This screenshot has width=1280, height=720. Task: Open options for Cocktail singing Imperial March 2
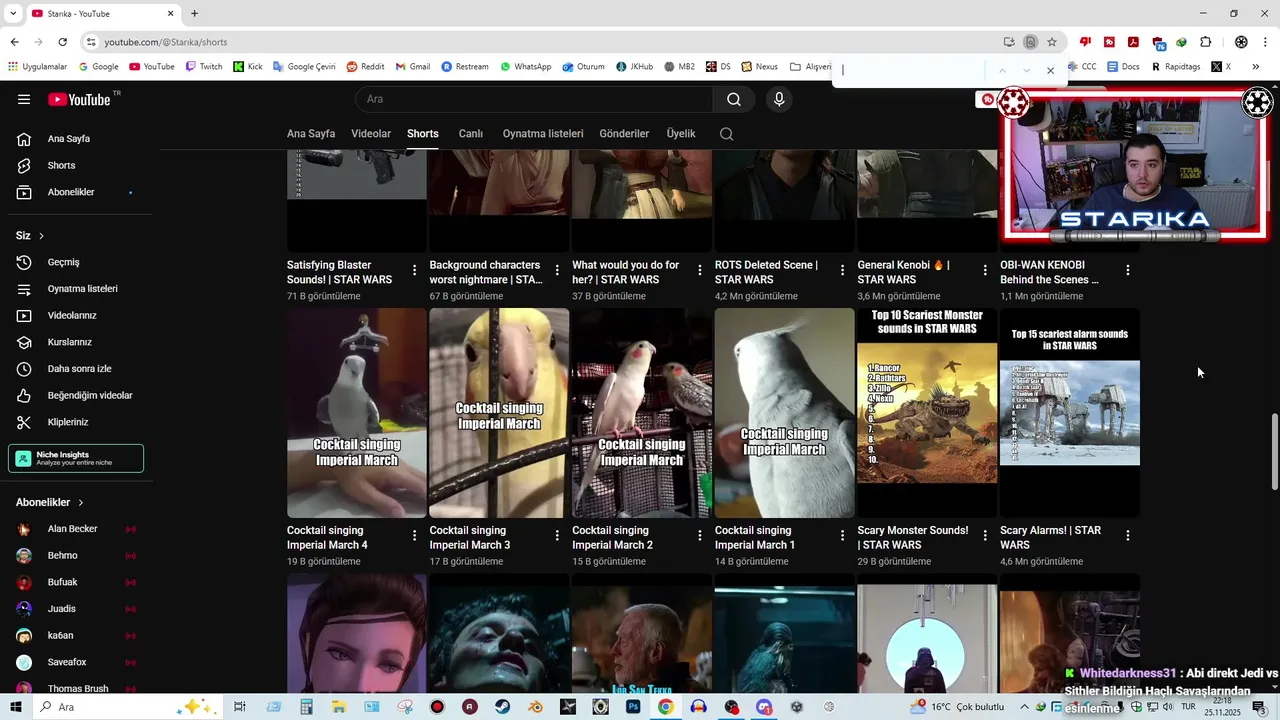tap(700, 536)
